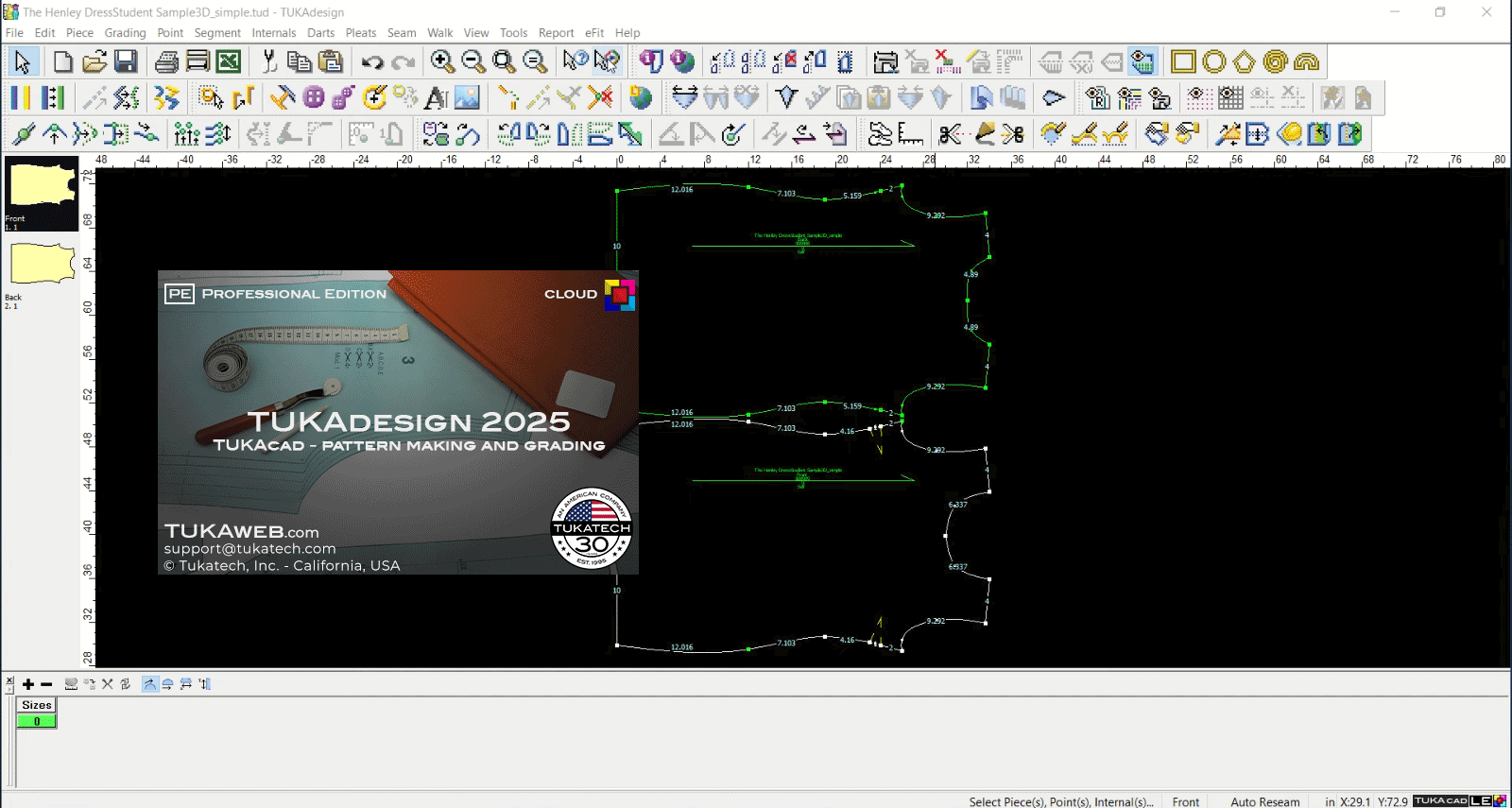This screenshot has width=1512, height=808.
Task: Click the printer icon
Action: [166, 62]
